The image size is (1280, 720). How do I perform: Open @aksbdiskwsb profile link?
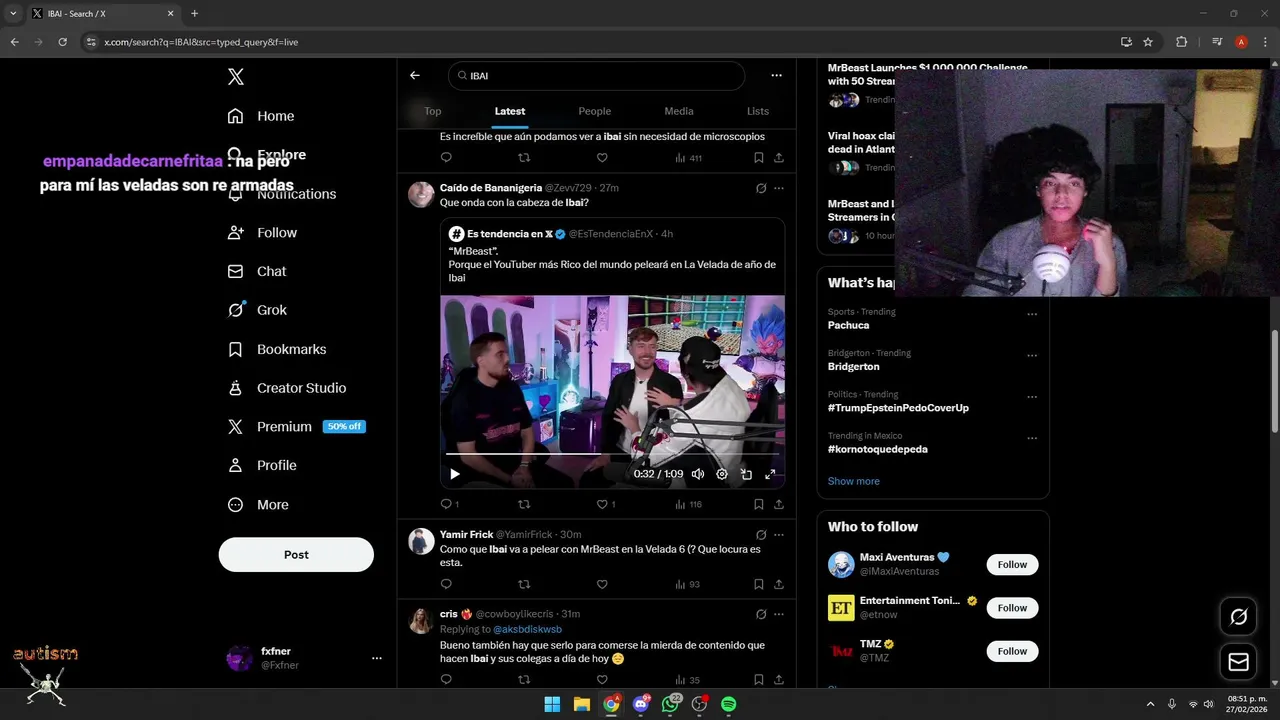point(527,629)
